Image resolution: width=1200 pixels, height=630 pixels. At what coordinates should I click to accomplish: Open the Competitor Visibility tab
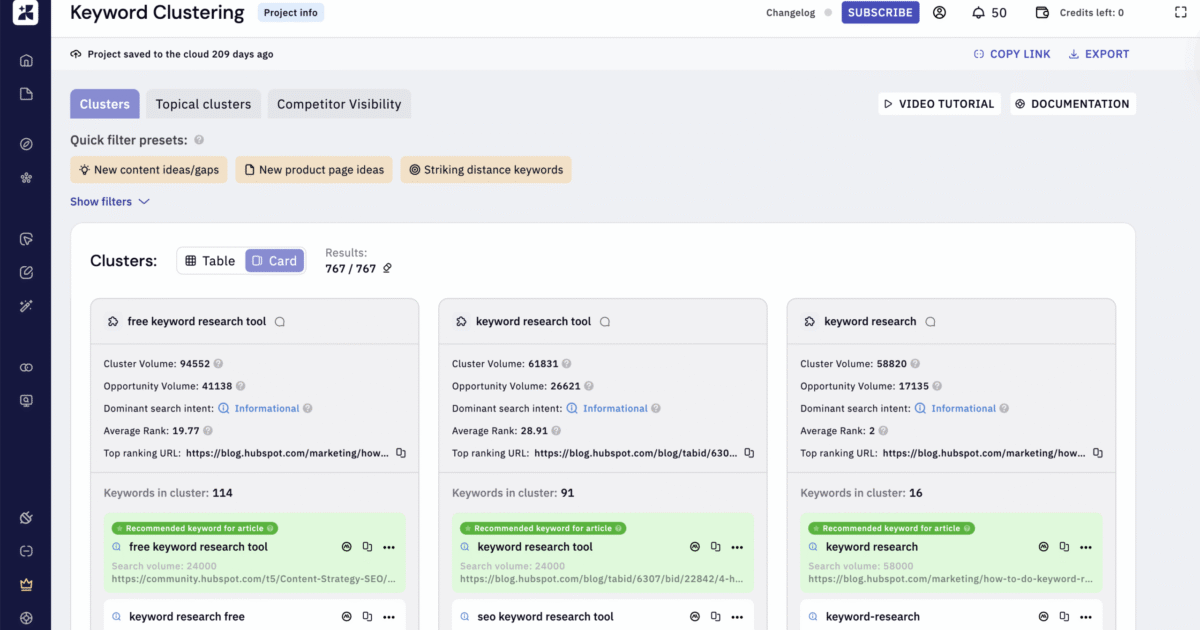(x=339, y=104)
